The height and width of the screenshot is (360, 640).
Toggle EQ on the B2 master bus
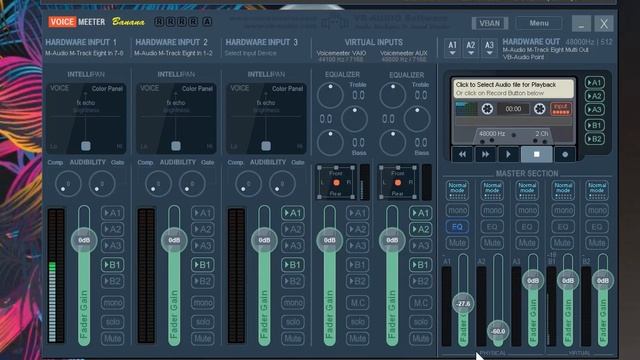pyautogui.click(x=597, y=227)
